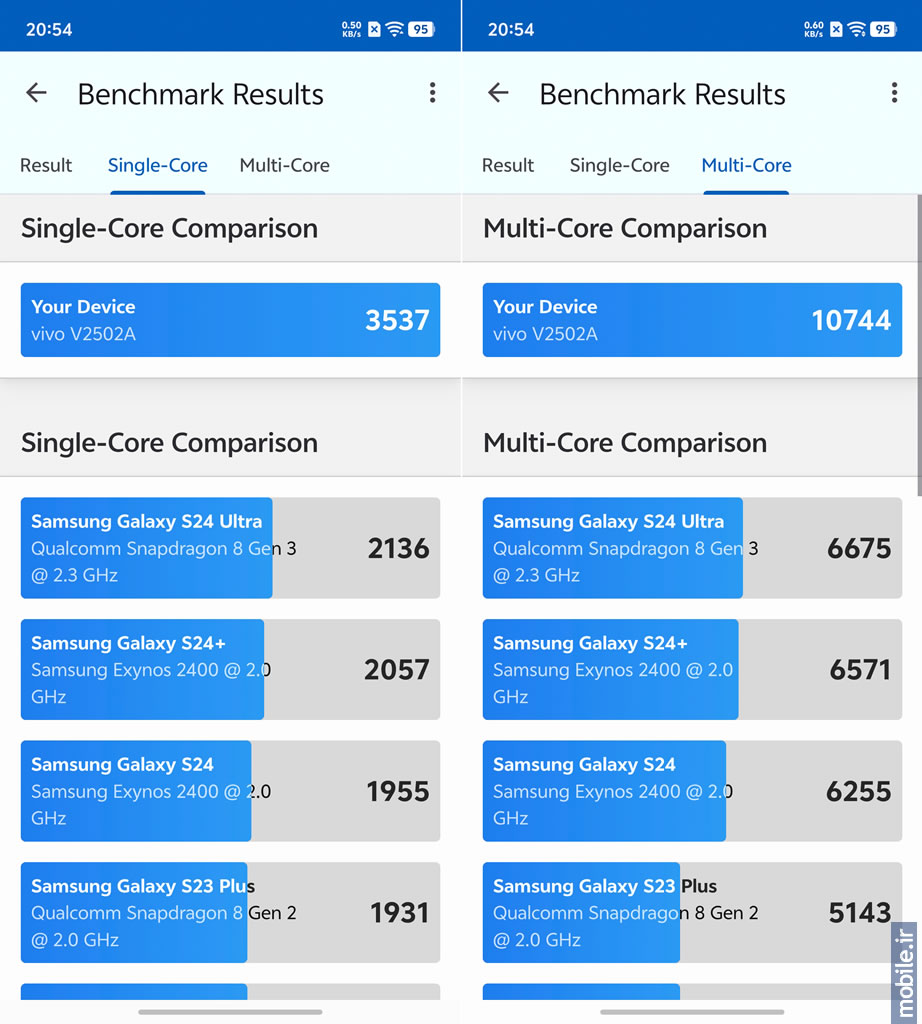Tap Galaxy S23 Plus single-core entry 1931
The height and width of the screenshot is (1024, 922).
(230, 912)
